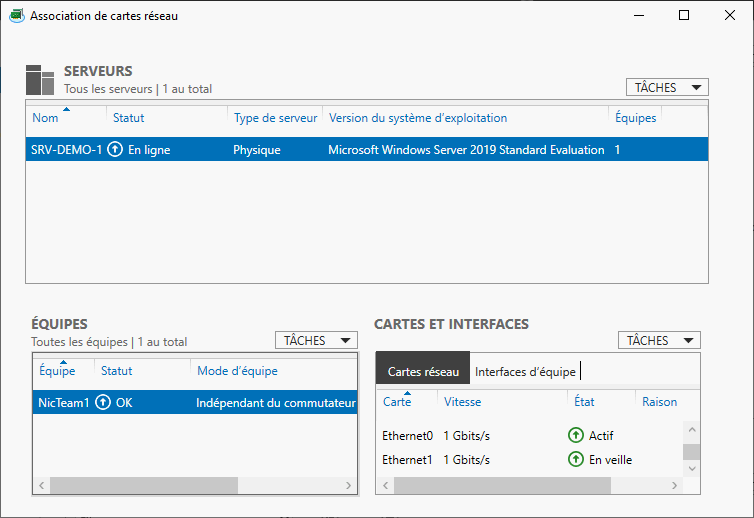Open the TÂCHES dropdown in the Serveurs section
This screenshot has width=754, height=518.
pyautogui.click(x=666, y=88)
